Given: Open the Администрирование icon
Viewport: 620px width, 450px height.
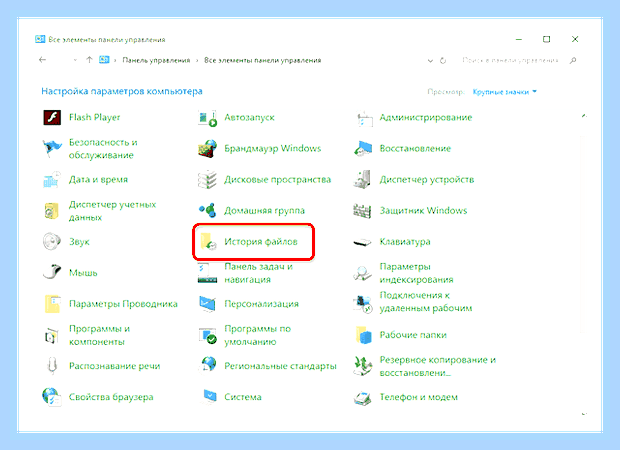Looking at the screenshot, I should (x=364, y=118).
